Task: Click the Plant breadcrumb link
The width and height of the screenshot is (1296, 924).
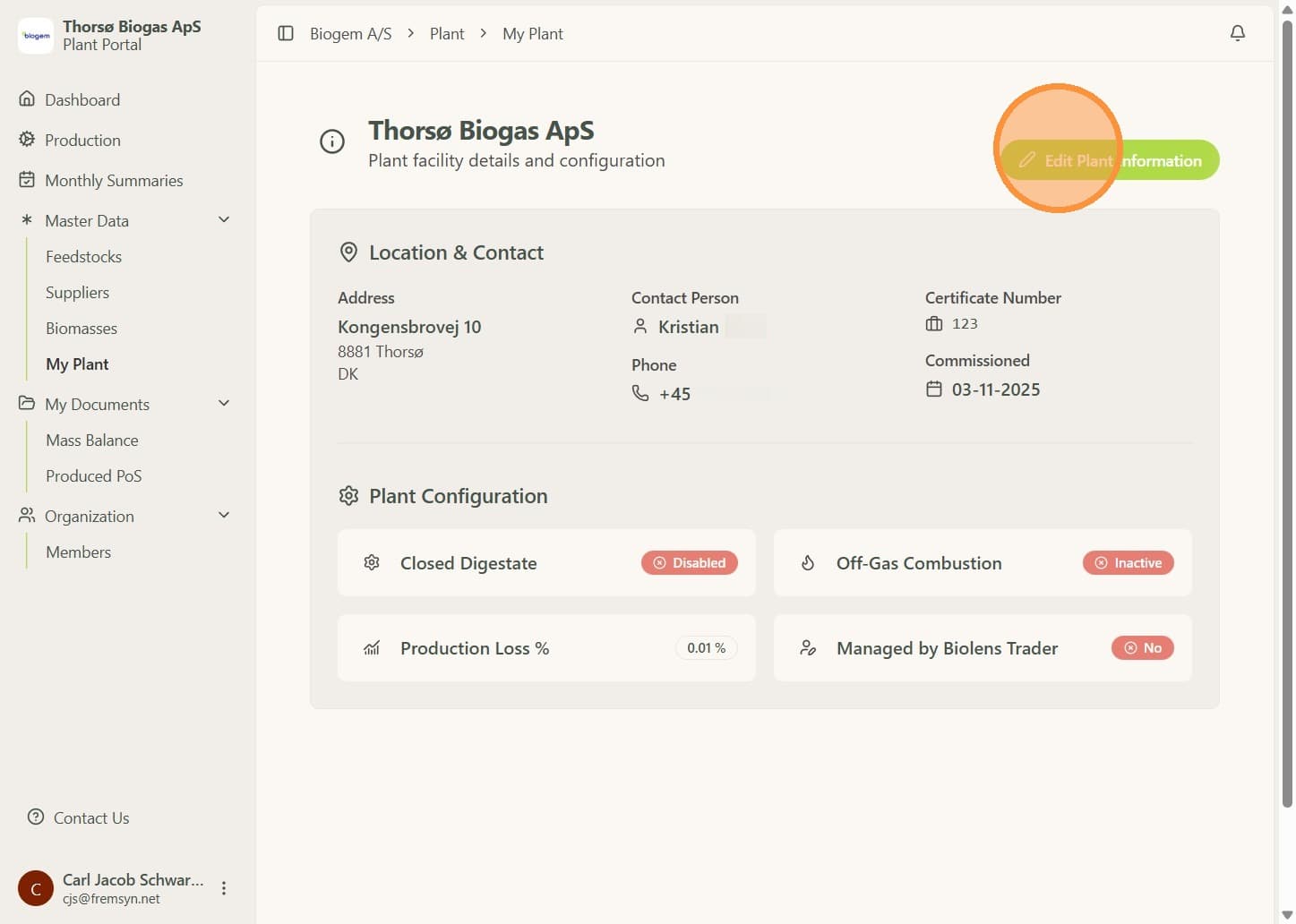Action: pyautogui.click(x=447, y=34)
